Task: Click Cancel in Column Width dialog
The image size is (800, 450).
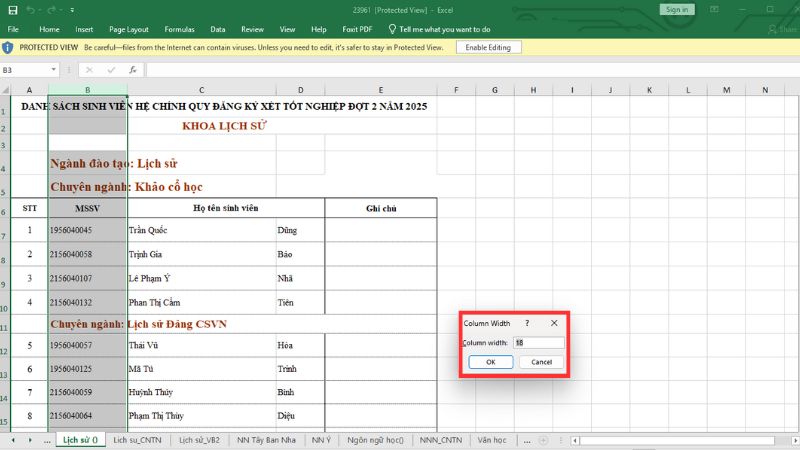Action: pos(541,362)
